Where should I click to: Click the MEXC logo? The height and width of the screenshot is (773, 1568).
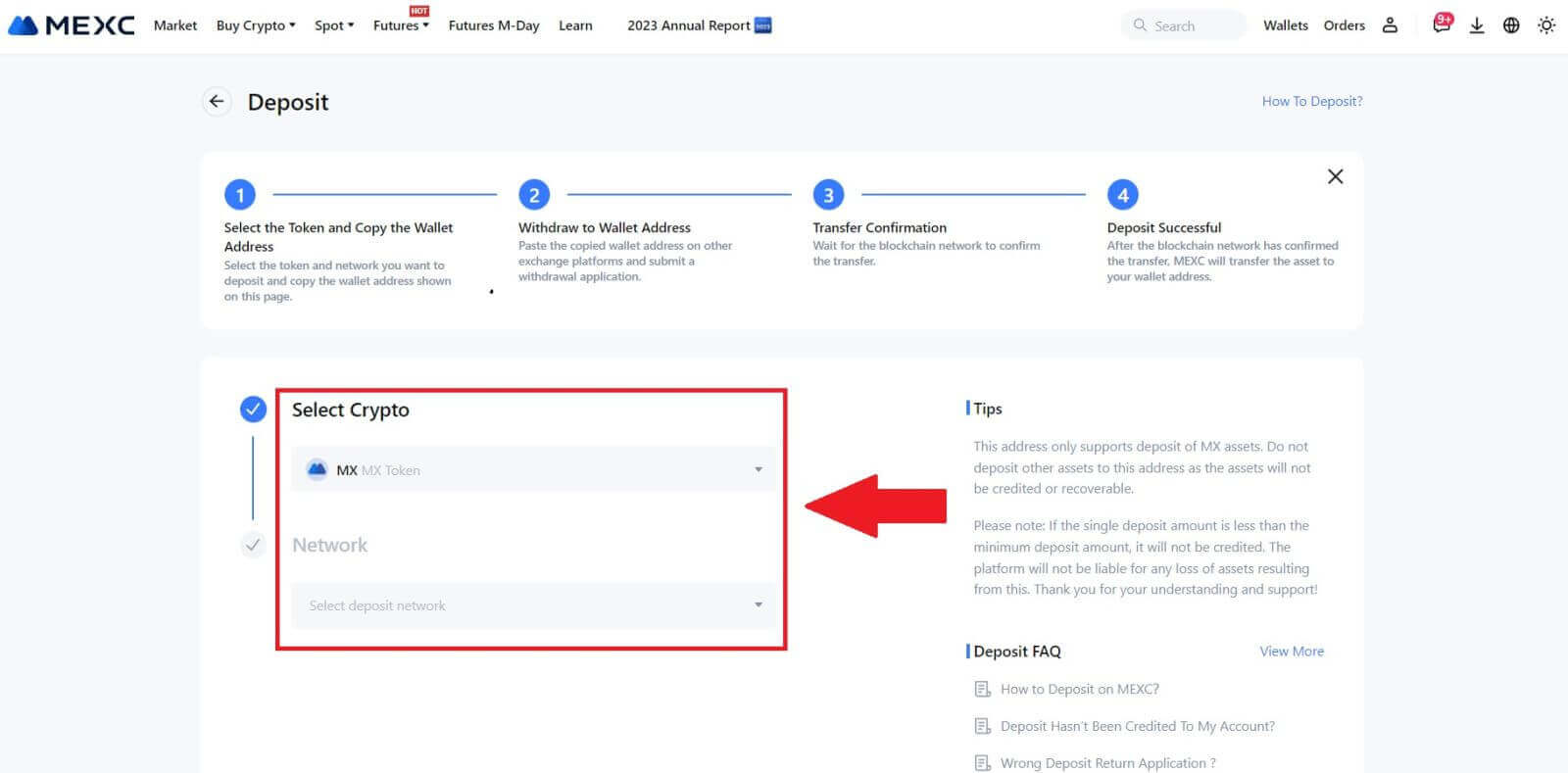[x=71, y=25]
